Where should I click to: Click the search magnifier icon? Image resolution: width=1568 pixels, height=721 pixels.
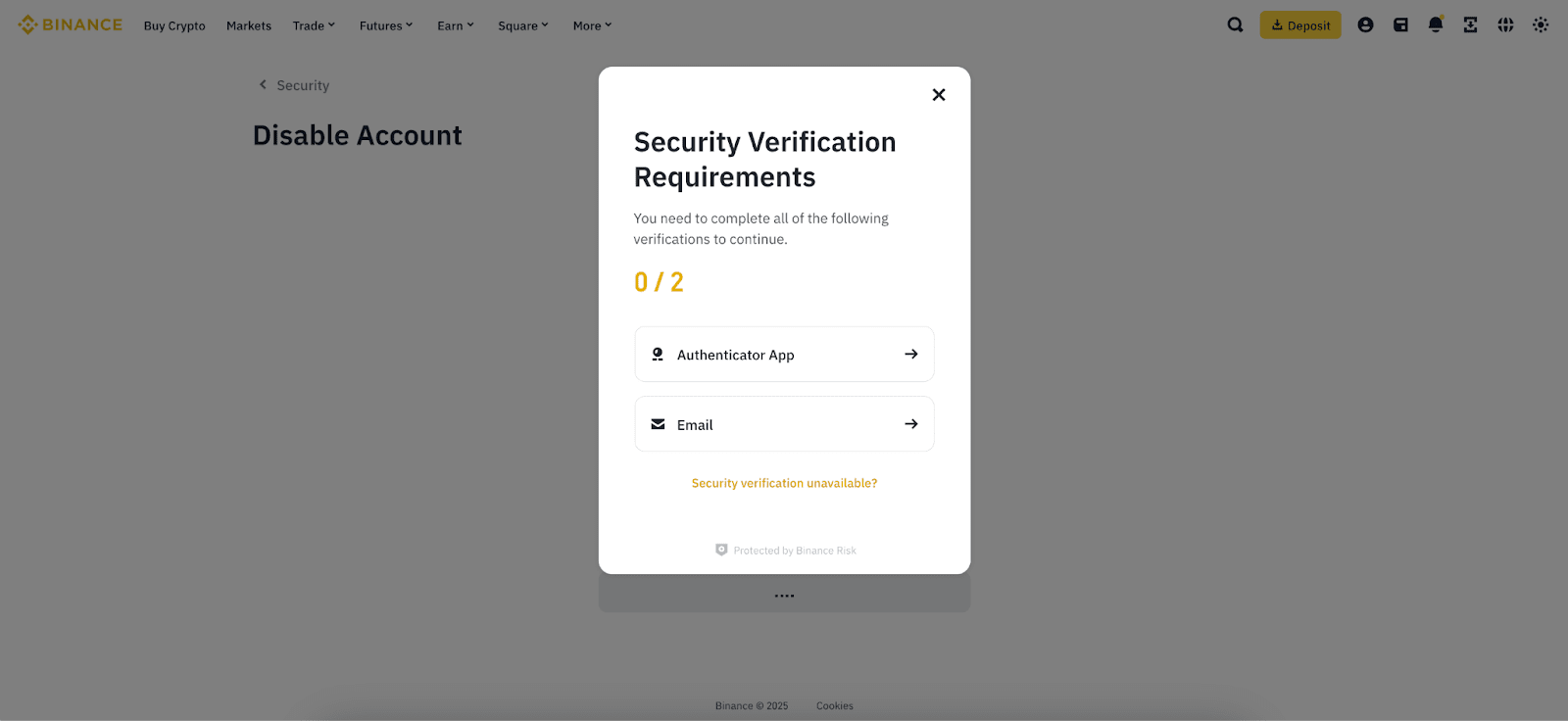pyautogui.click(x=1235, y=25)
